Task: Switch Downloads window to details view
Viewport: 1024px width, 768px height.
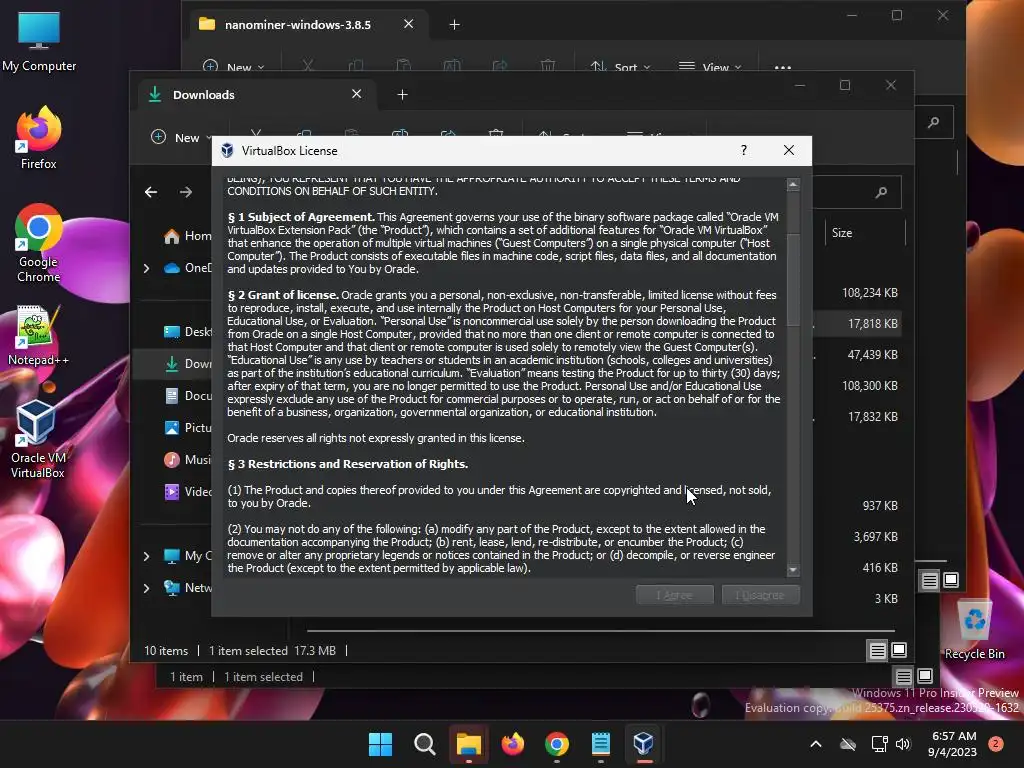Action: (878, 650)
